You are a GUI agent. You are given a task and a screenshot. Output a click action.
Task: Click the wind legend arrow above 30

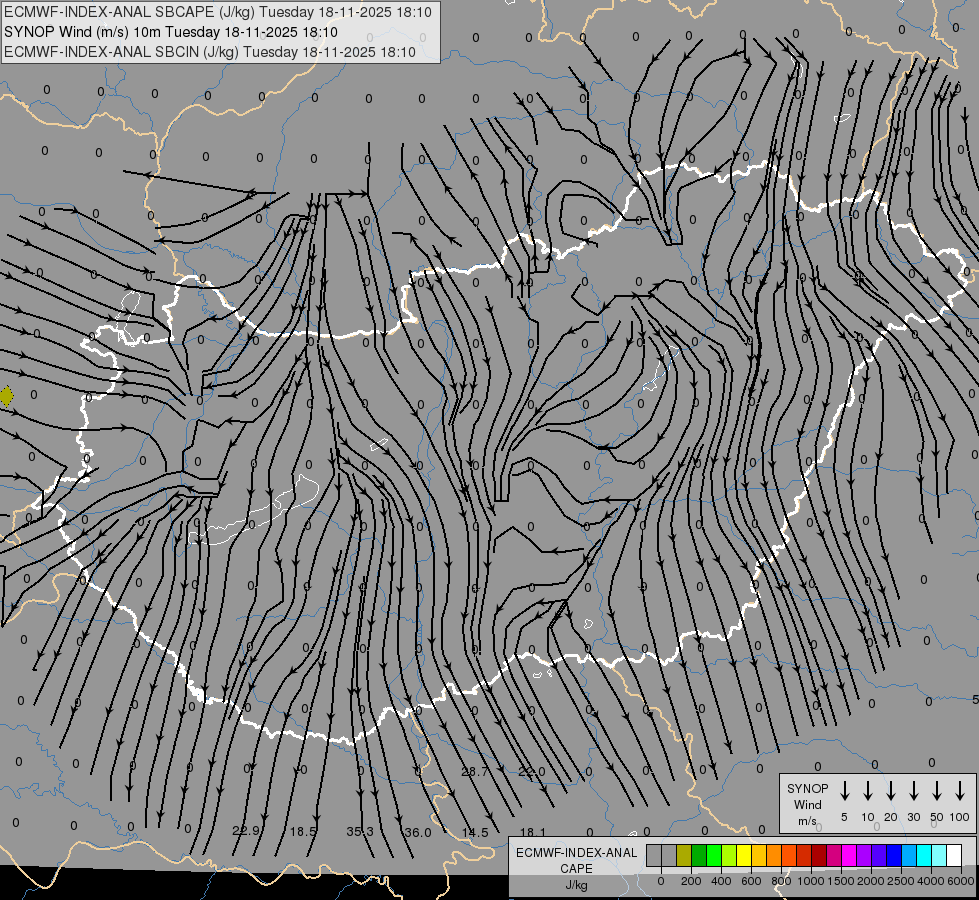point(913,790)
